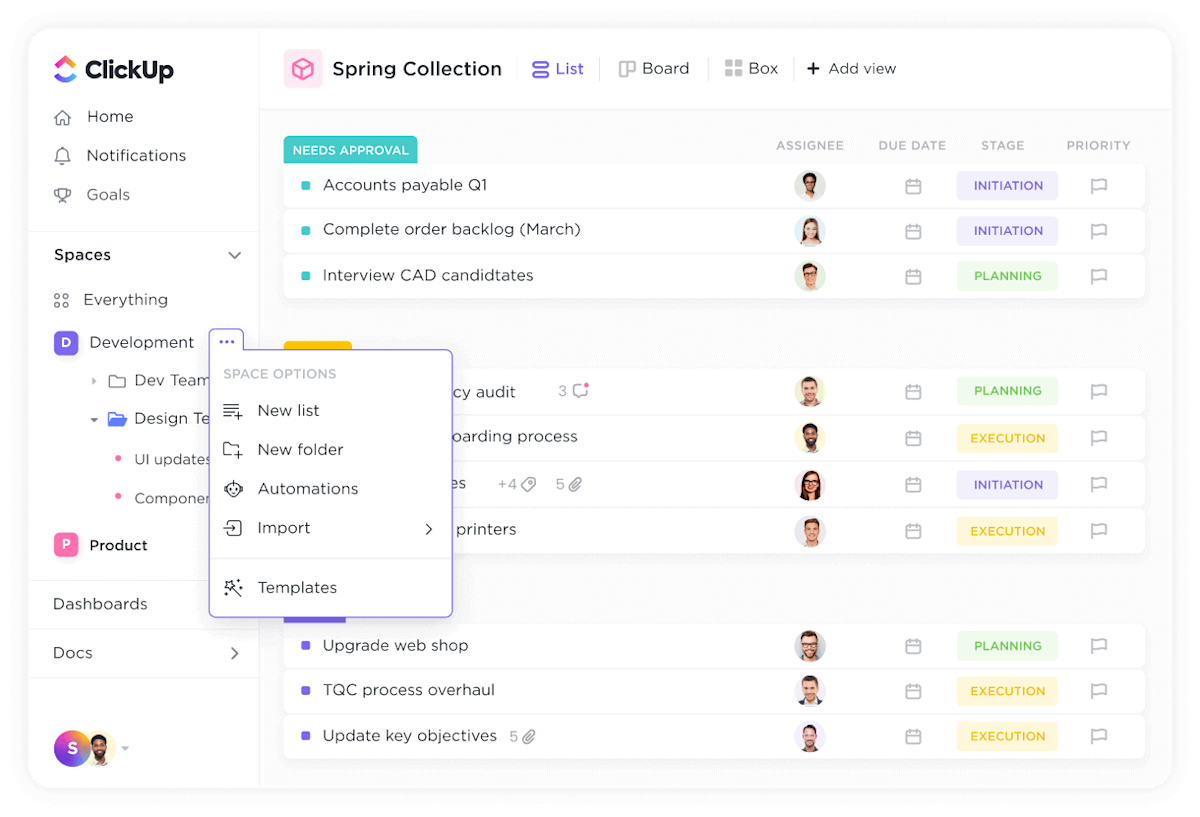Click the Templates icon in the menu
Screen dimensions: 1200x817
coord(232,587)
